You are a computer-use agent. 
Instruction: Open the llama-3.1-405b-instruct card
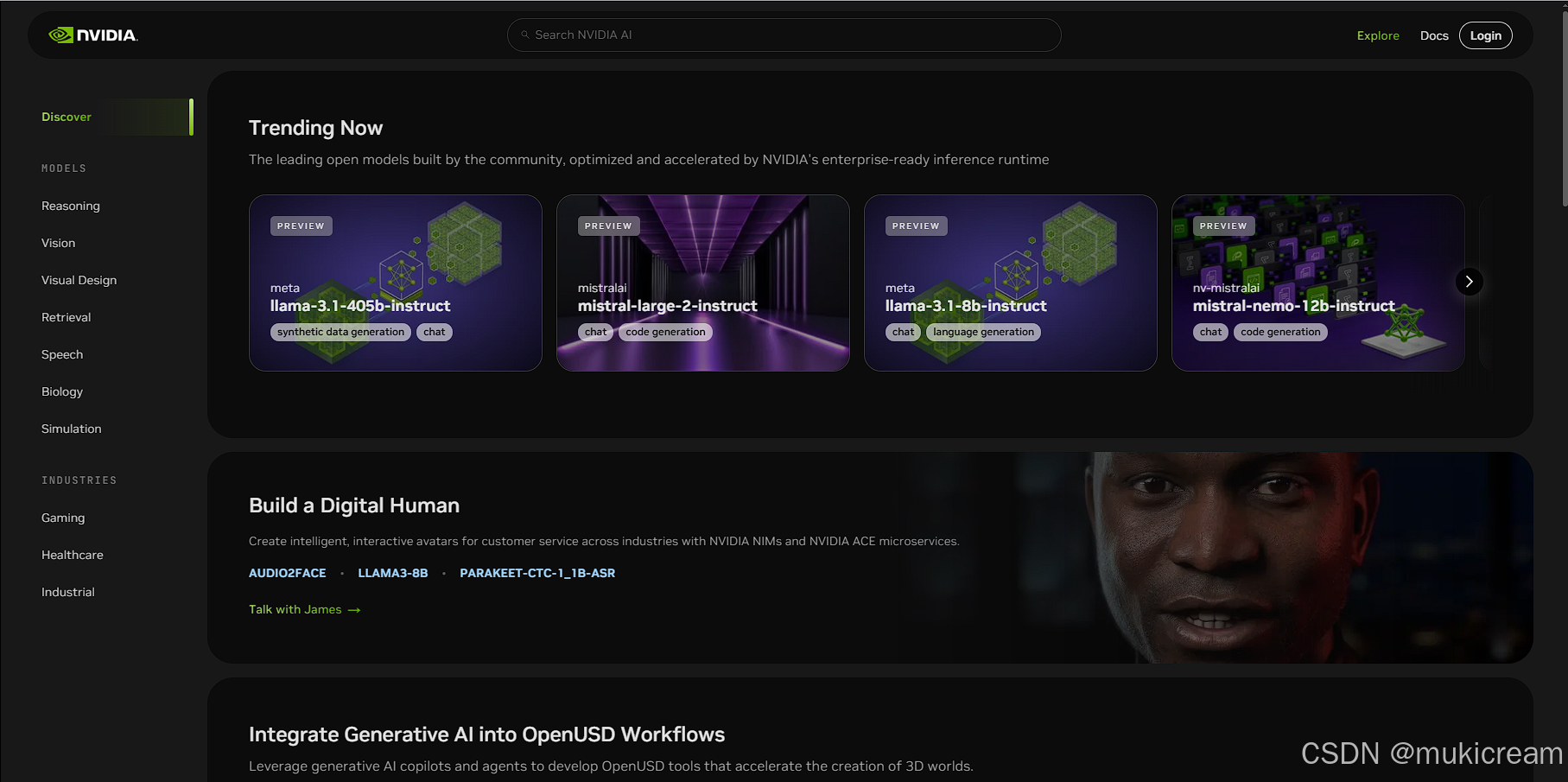396,283
